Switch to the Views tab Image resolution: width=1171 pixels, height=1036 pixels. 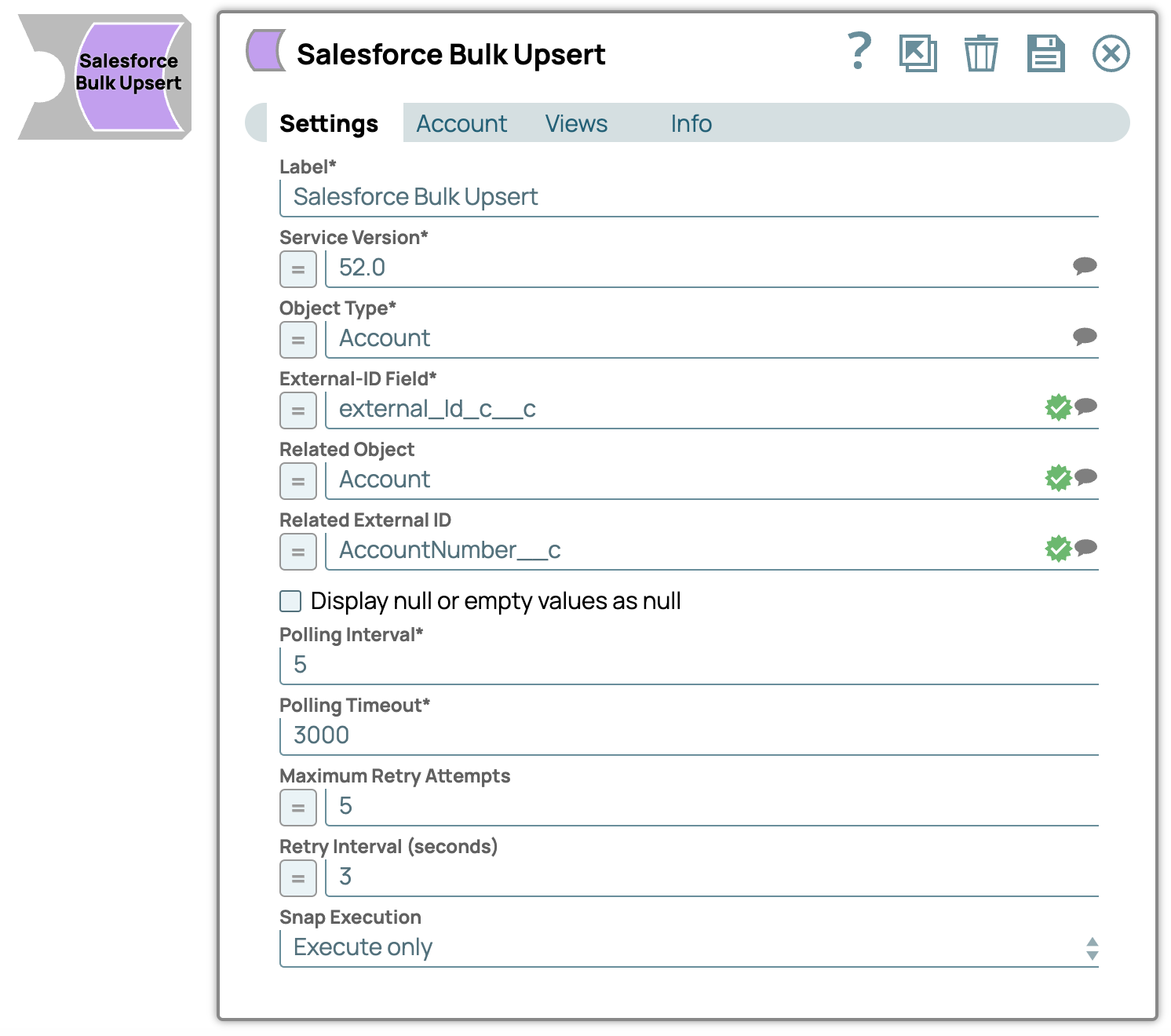[x=576, y=124]
